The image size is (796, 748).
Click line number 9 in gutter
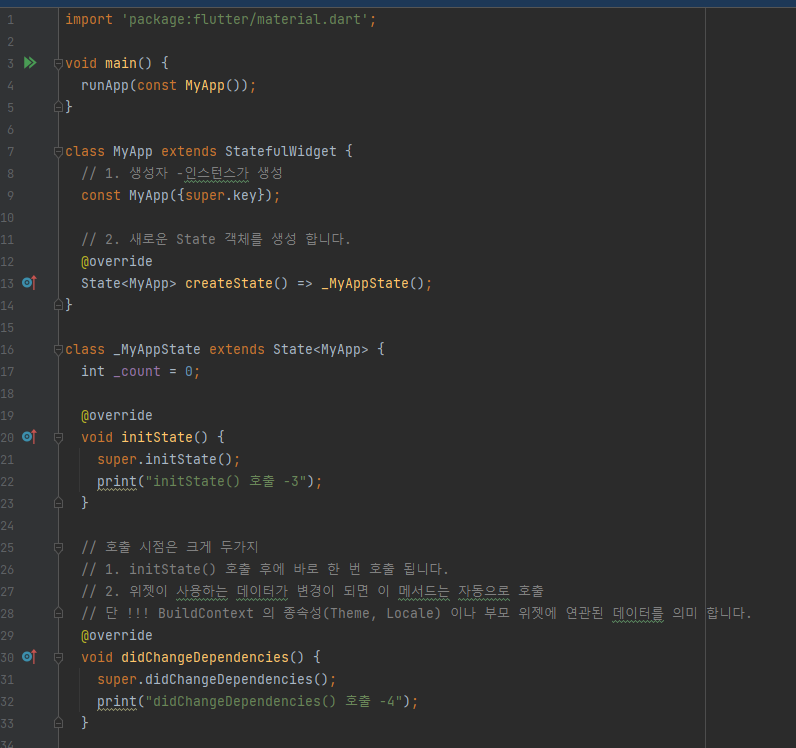10,196
